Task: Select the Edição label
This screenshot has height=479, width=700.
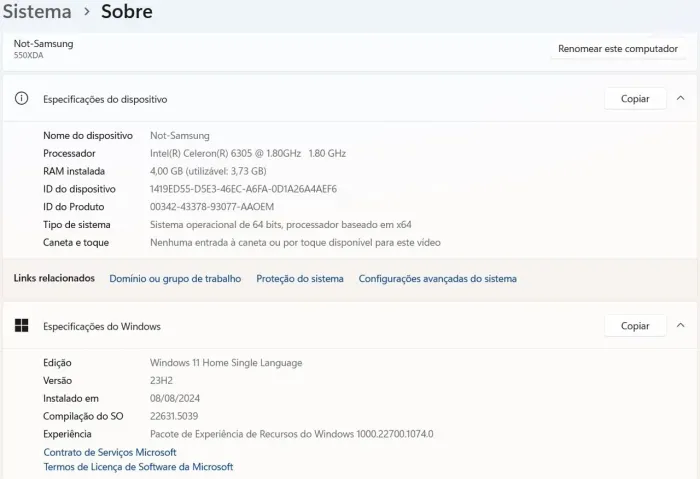Action: pyautogui.click(x=57, y=362)
